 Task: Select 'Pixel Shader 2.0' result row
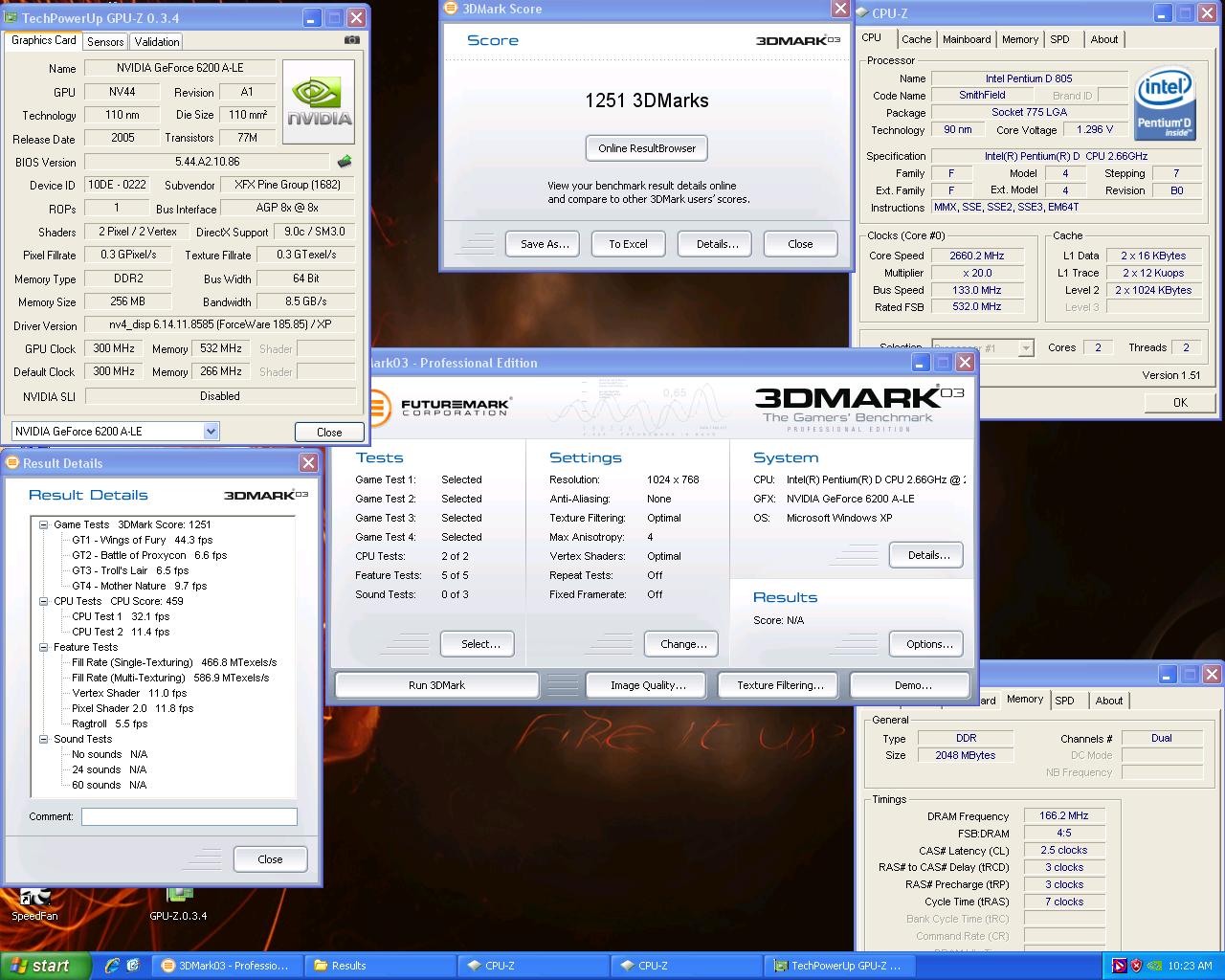(x=132, y=708)
